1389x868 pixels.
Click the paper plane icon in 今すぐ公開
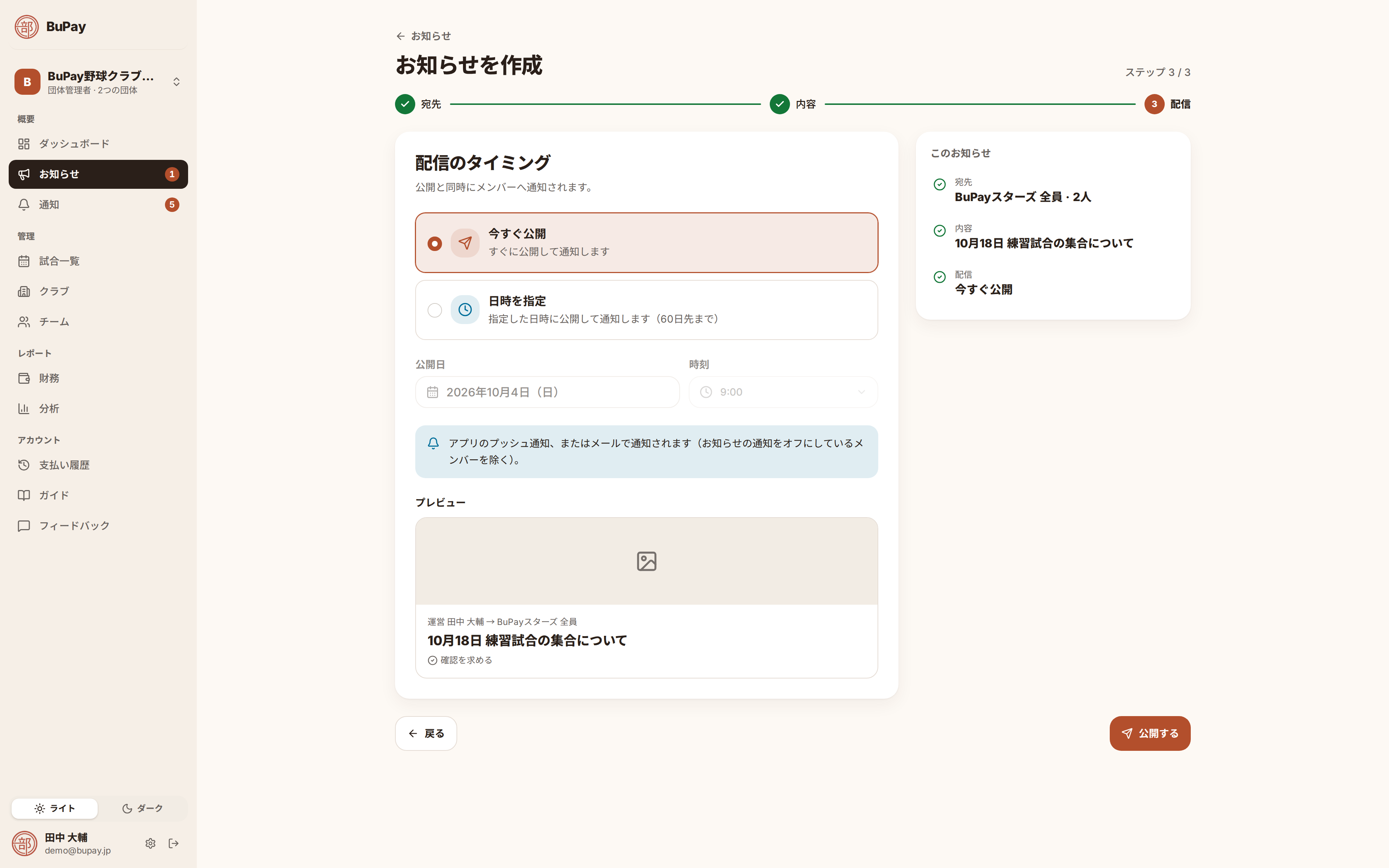click(465, 243)
